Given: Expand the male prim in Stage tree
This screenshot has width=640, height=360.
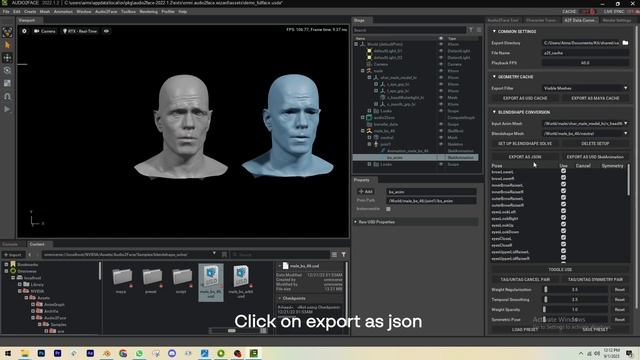Looking at the screenshot, I should (x=362, y=71).
